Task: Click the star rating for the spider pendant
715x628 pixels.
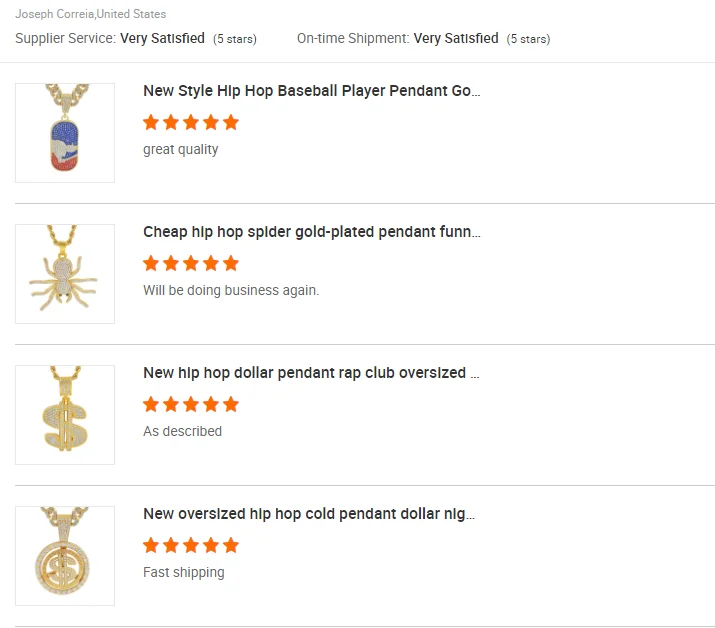Action: [x=191, y=263]
